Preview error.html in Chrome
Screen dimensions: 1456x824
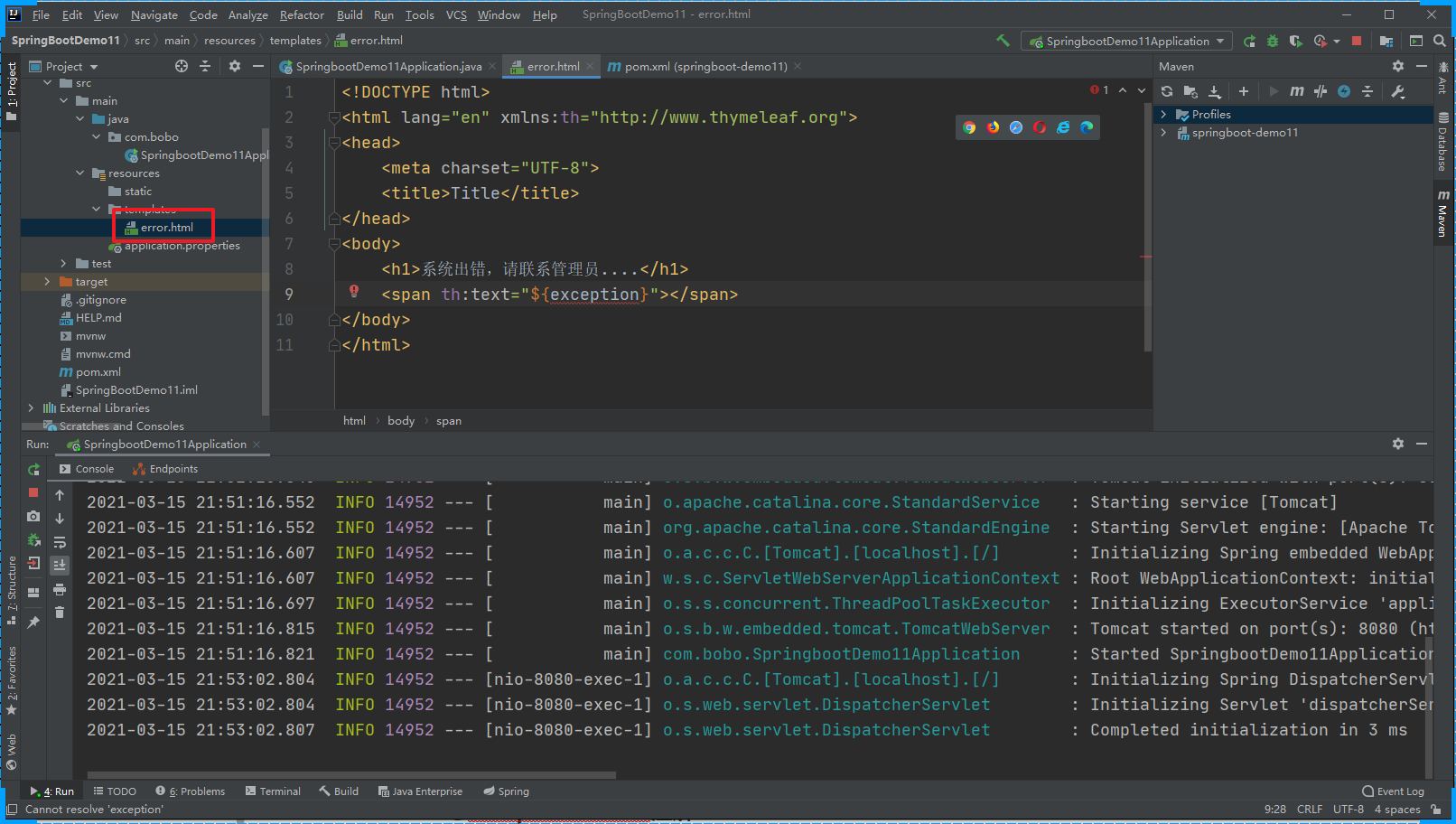tap(969, 127)
